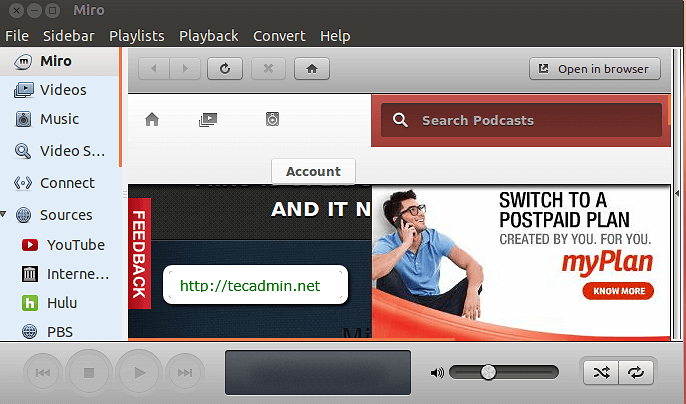Screen dimensions: 686x404
Task: Open the Music library icon
Action: pyautogui.click(x=23, y=119)
